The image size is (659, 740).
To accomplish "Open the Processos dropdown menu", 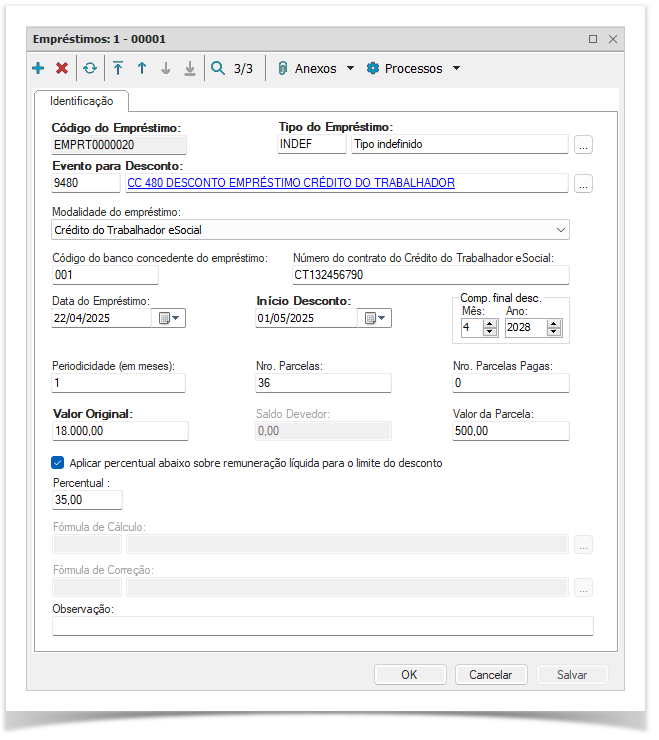I will coord(413,69).
